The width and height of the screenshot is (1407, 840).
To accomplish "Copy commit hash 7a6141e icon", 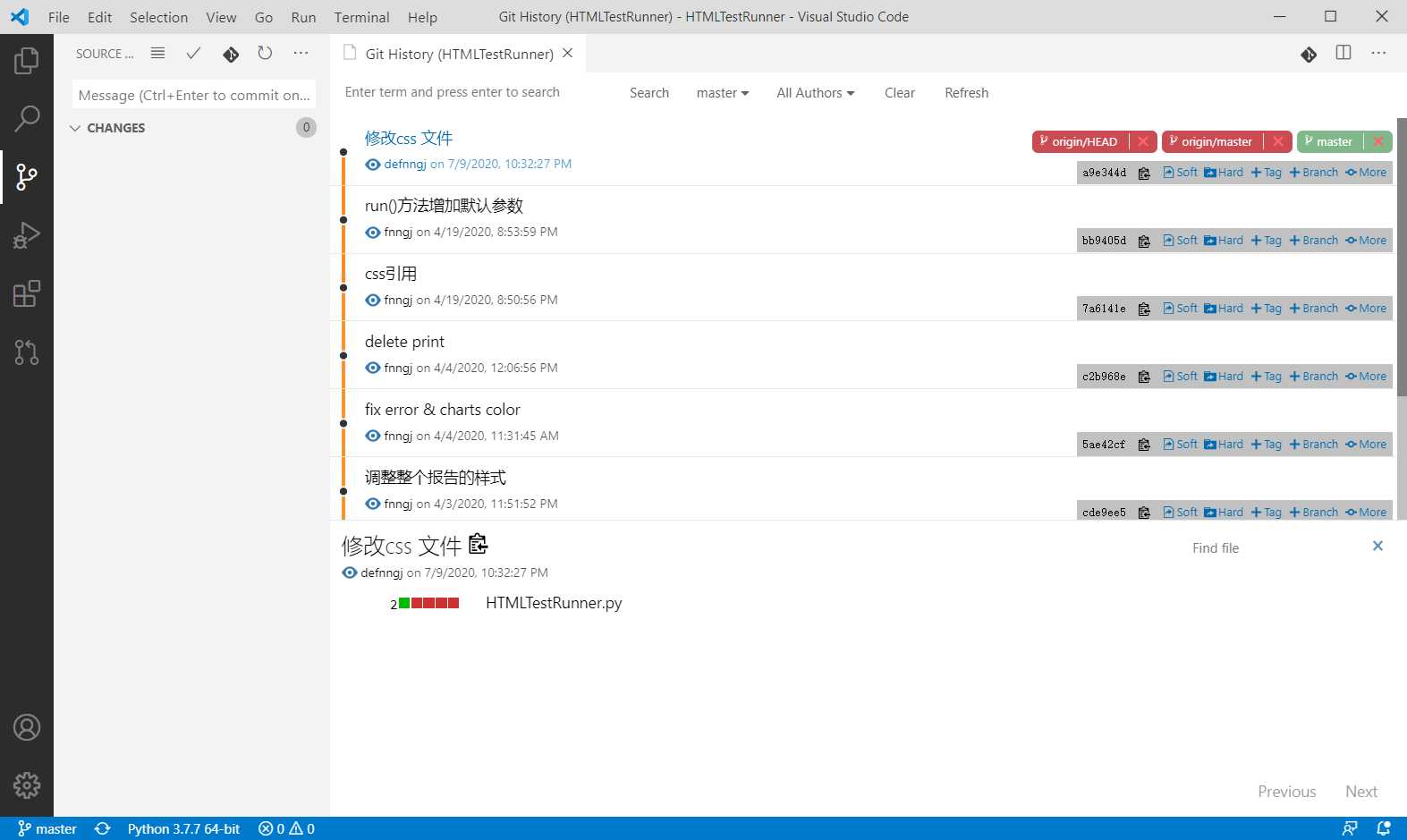I will [x=1144, y=310].
